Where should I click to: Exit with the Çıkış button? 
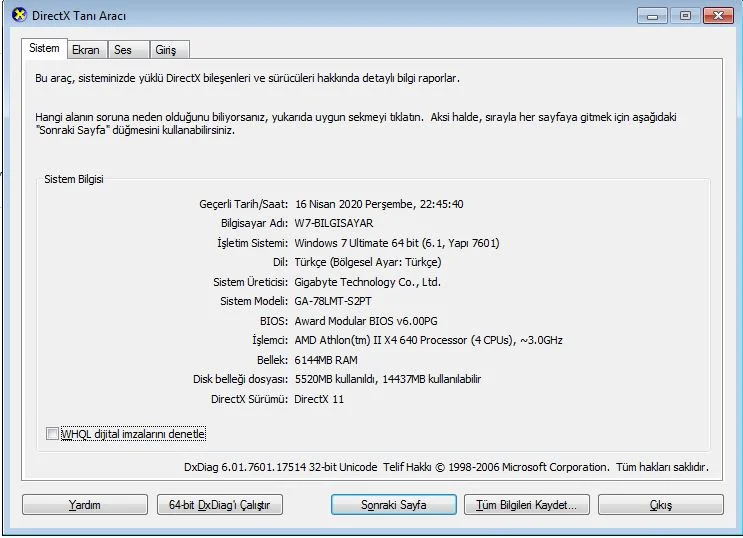click(661, 505)
